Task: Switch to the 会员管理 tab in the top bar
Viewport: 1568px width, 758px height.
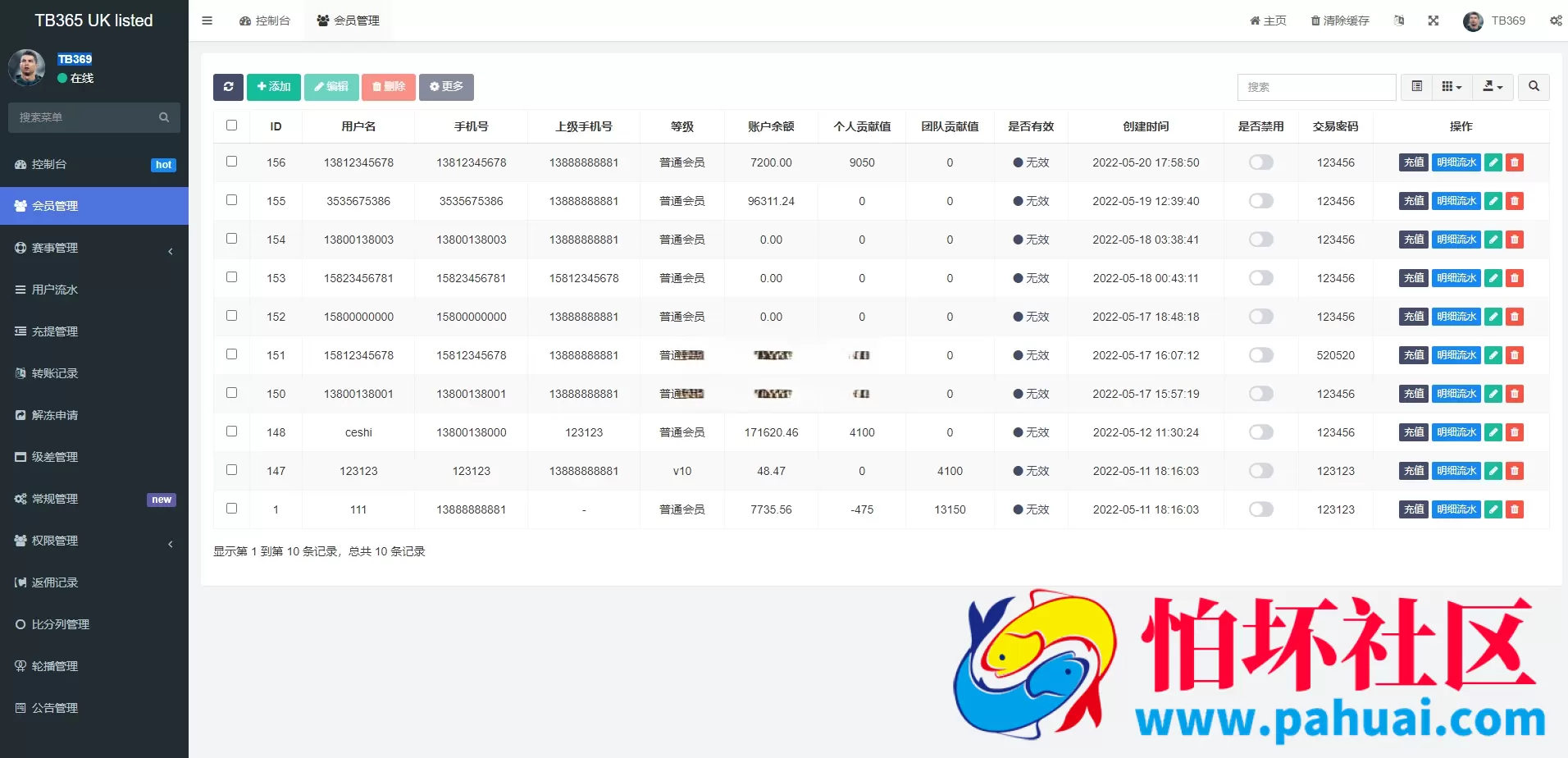Action: point(349,21)
